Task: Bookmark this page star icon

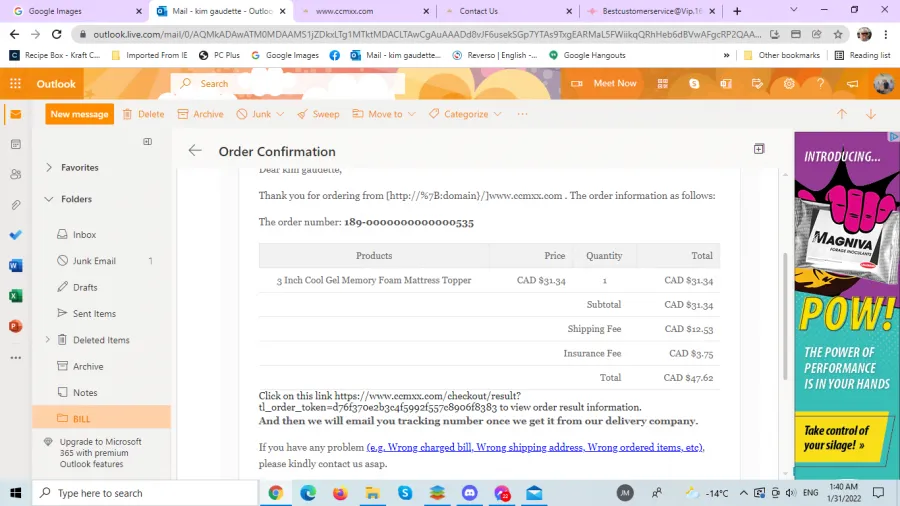Action: point(838,34)
